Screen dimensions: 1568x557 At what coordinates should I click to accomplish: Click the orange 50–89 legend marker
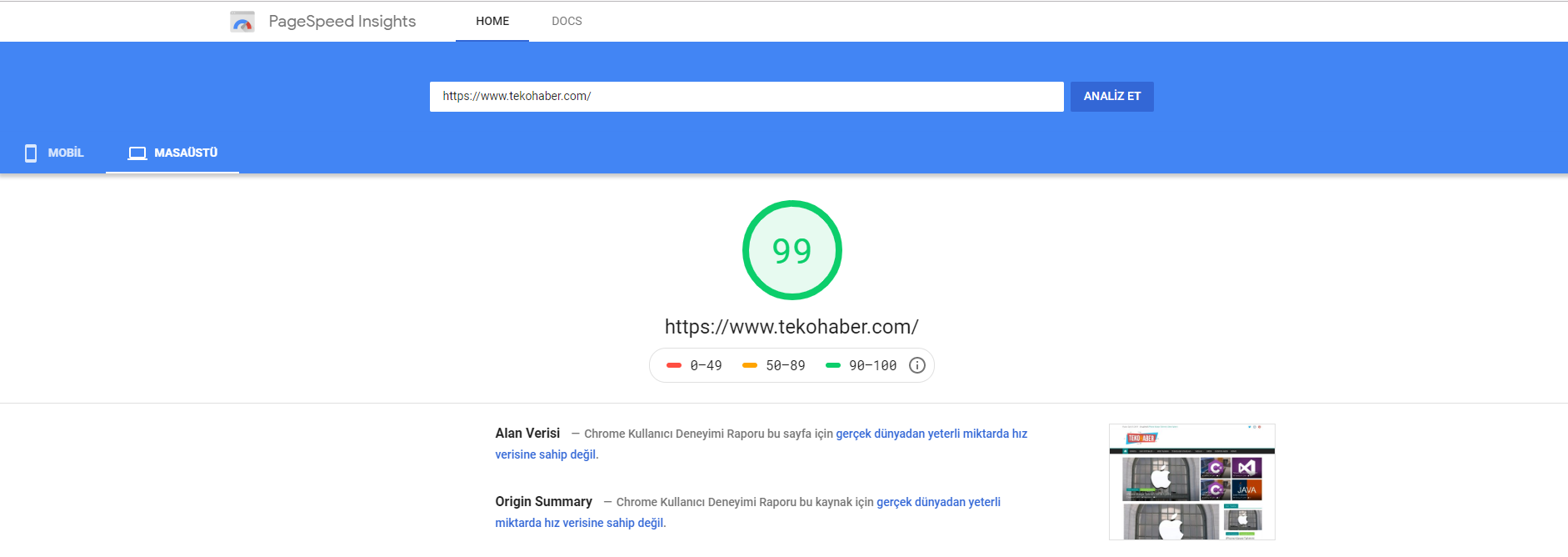coord(750,365)
